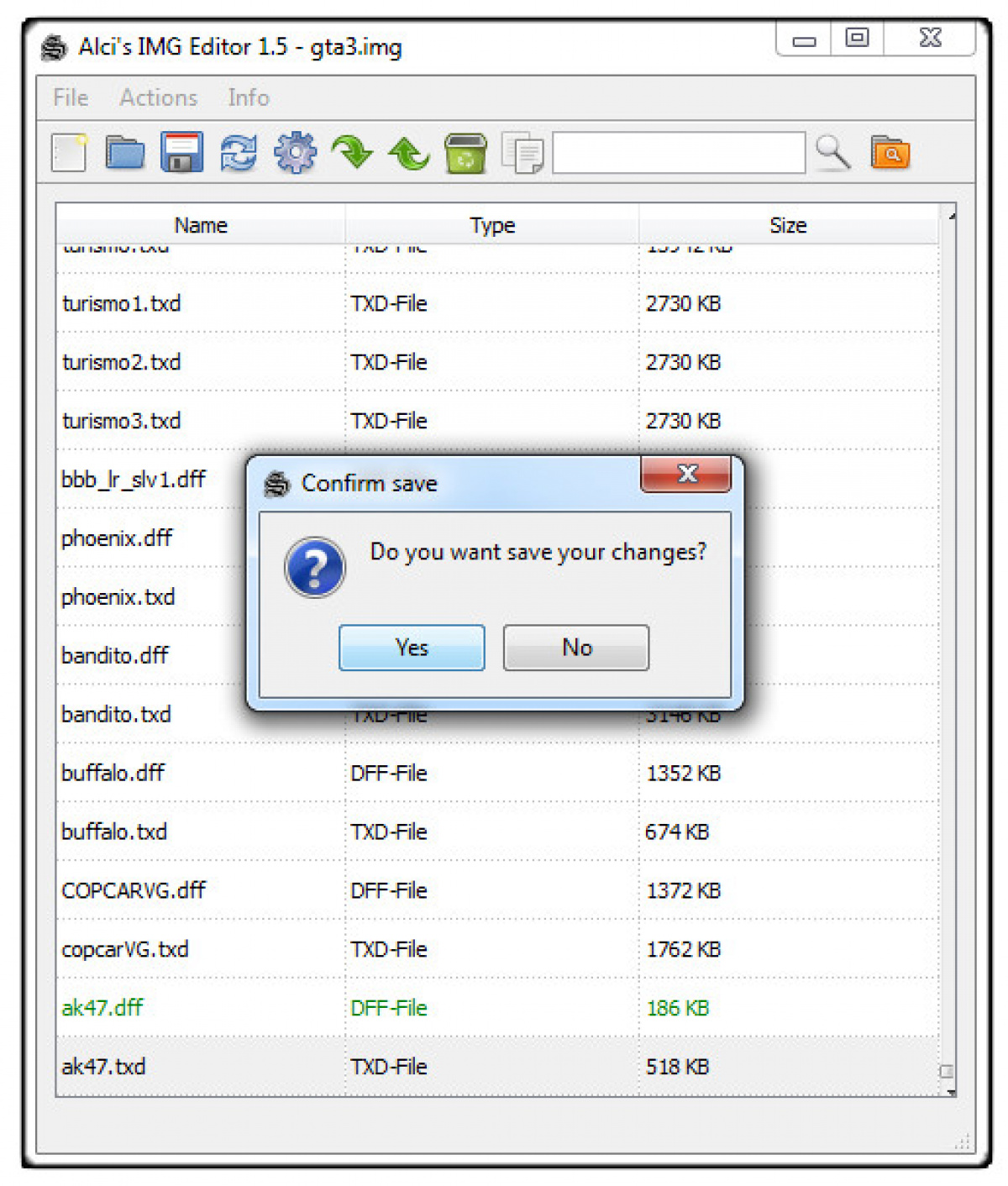
Task: Maximize the IMG Editor window
Action: click(857, 38)
